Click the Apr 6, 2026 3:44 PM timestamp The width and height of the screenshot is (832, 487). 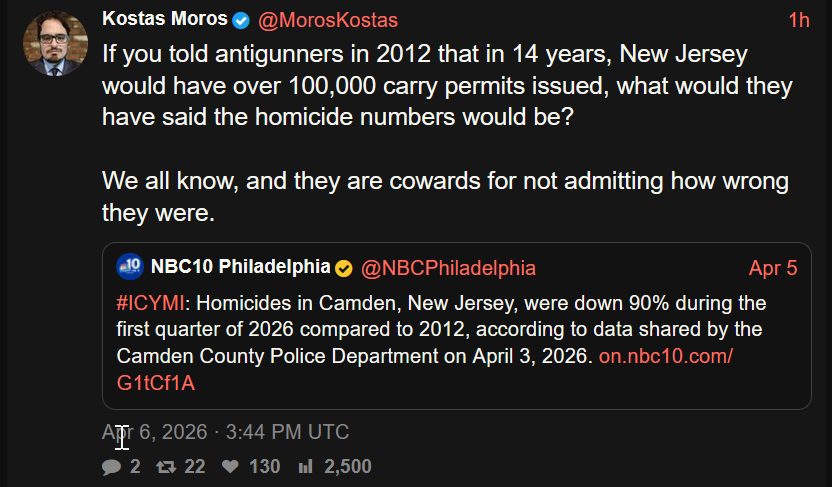coord(225,432)
